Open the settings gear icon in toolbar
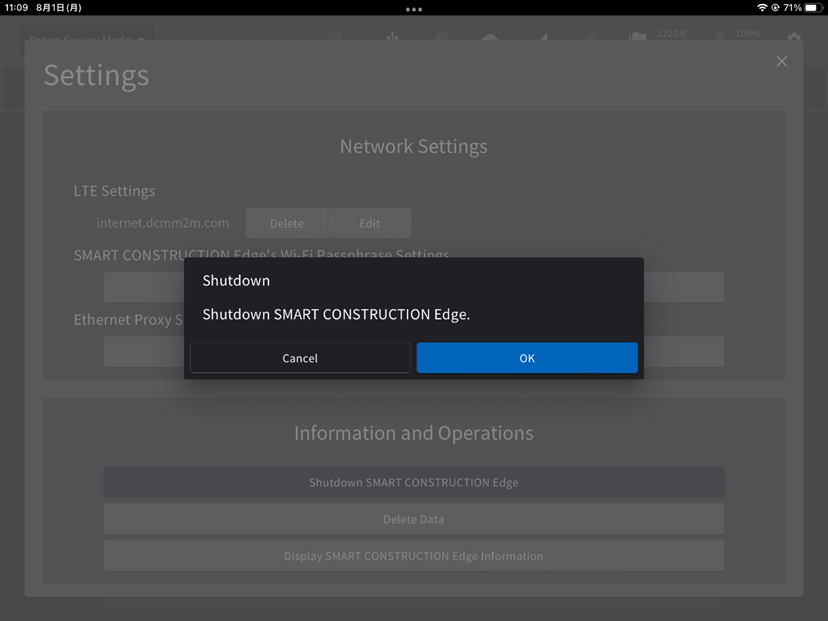The height and width of the screenshot is (621, 828). pos(794,37)
